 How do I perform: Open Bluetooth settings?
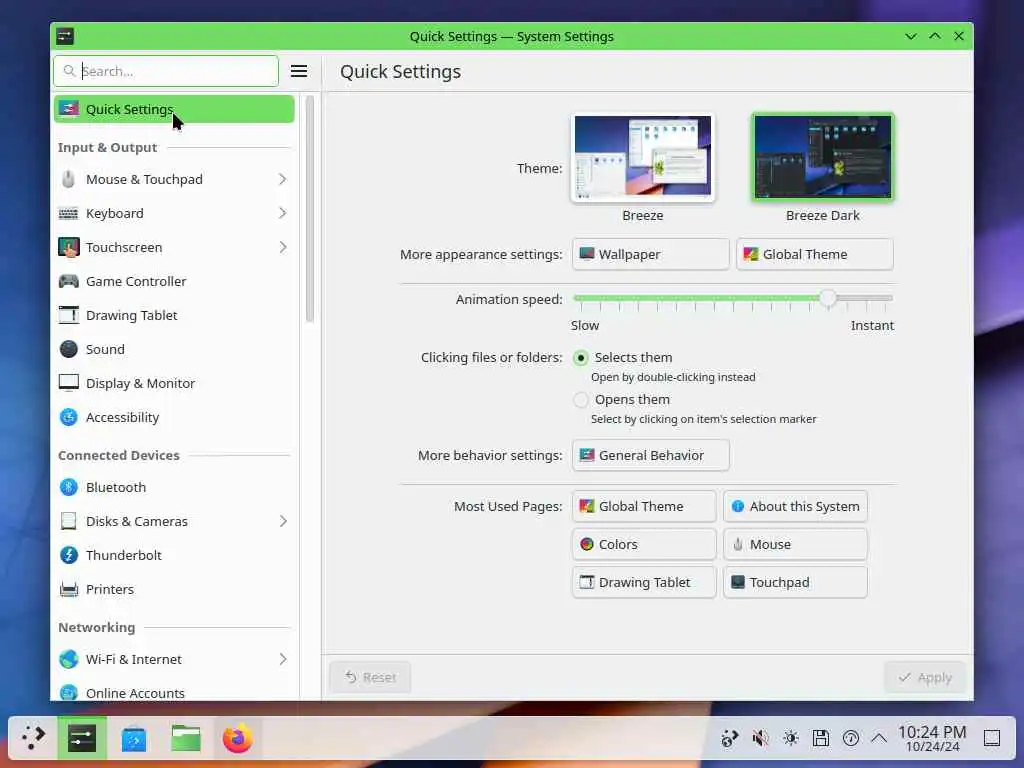pyautogui.click(x=174, y=487)
